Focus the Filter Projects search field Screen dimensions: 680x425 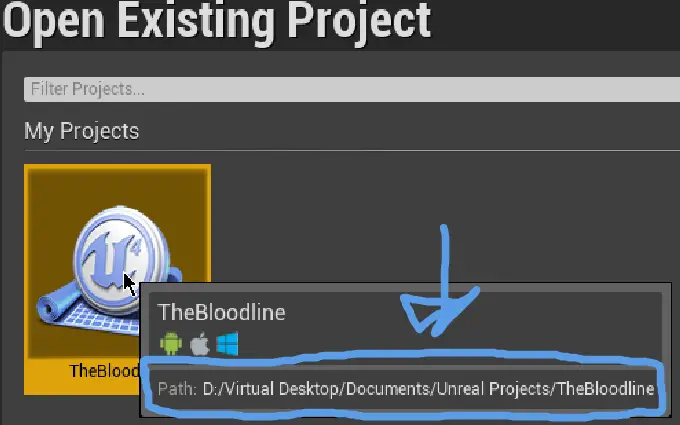coord(352,89)
